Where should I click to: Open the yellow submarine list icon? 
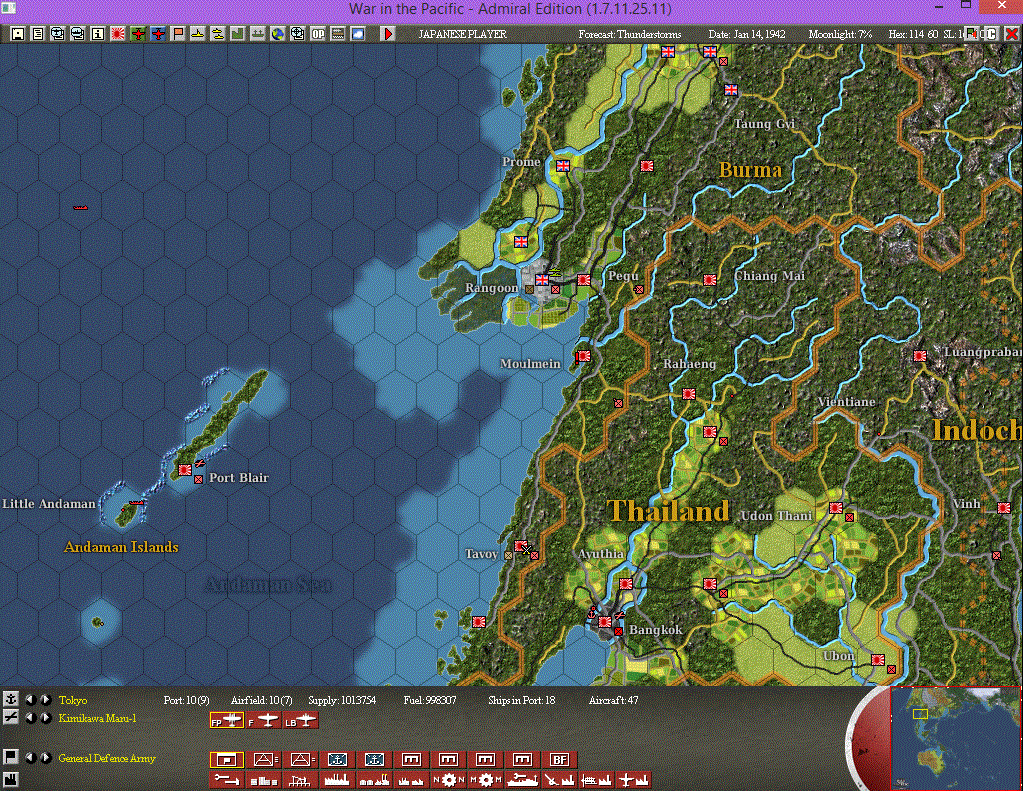(x=218, y=34)
